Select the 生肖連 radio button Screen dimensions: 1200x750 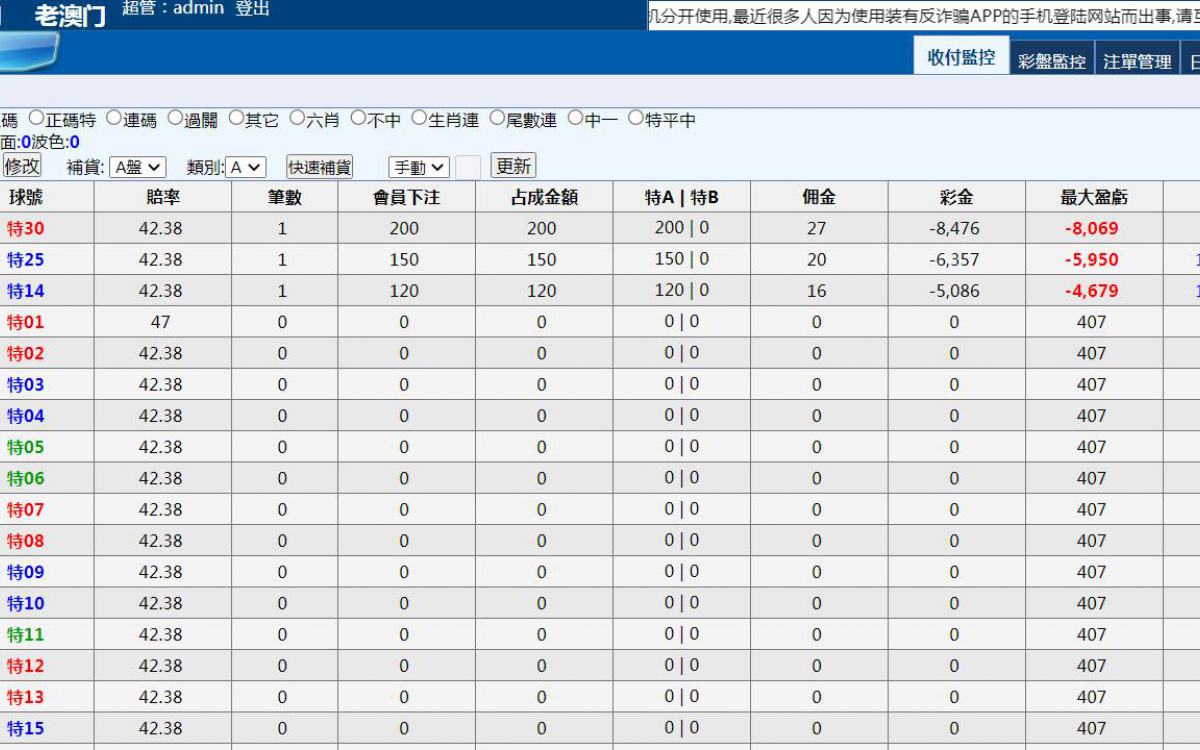coord(419,118)
